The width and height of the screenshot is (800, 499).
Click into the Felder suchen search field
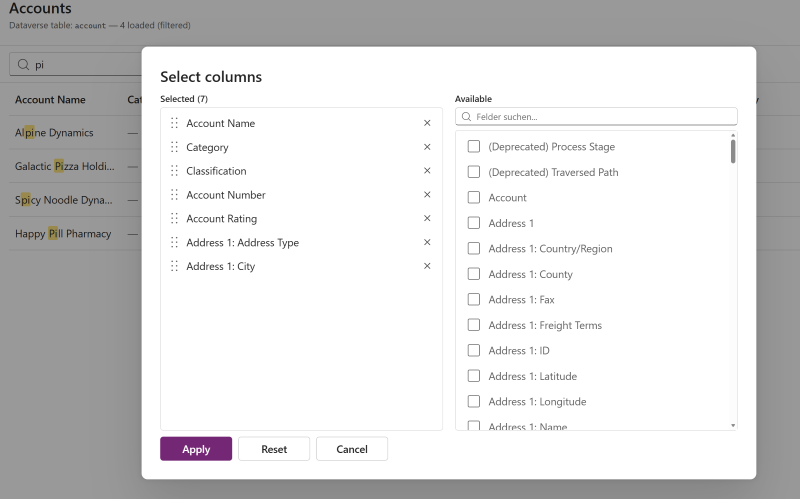596,117
